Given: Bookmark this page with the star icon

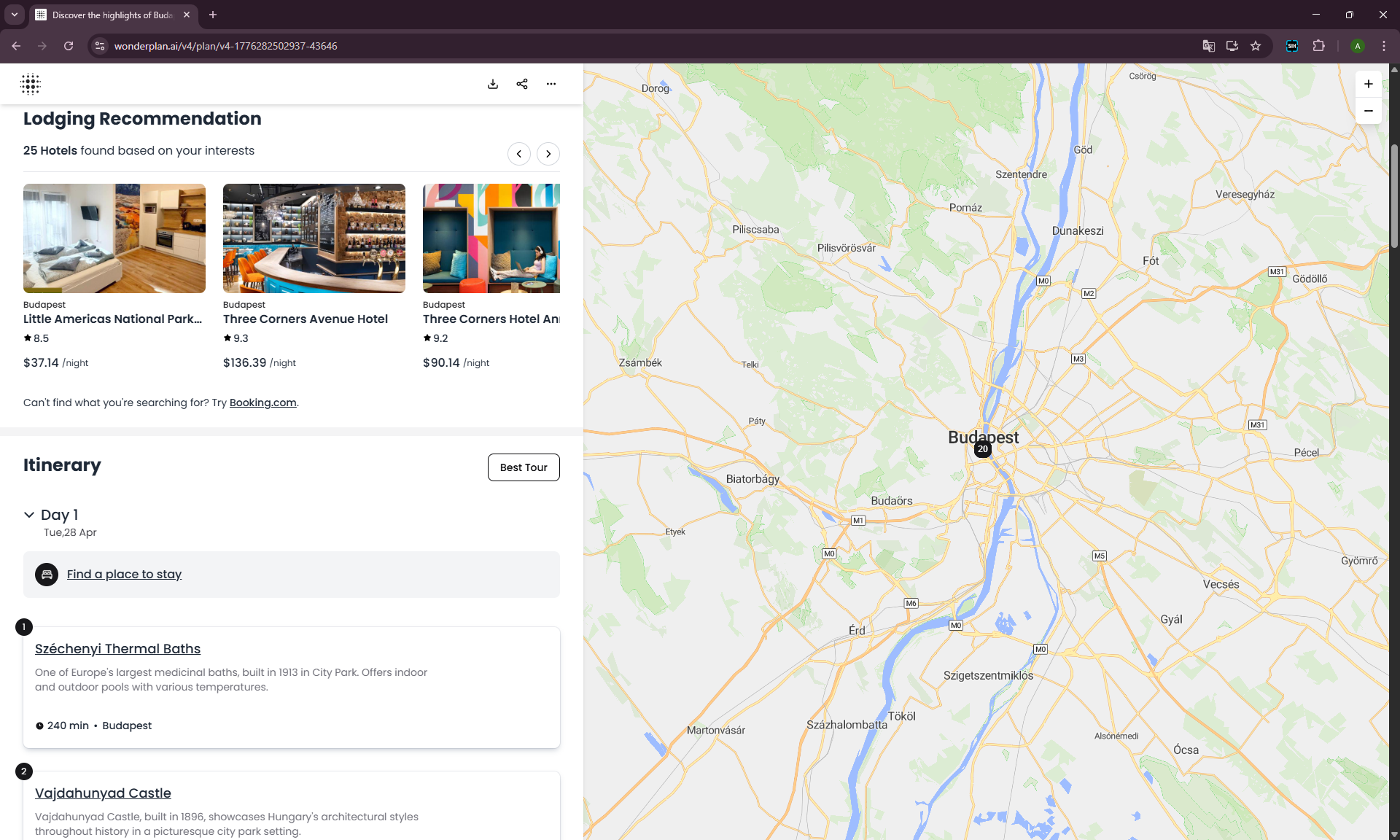Looking at the screenshot, I should 1256,46.
